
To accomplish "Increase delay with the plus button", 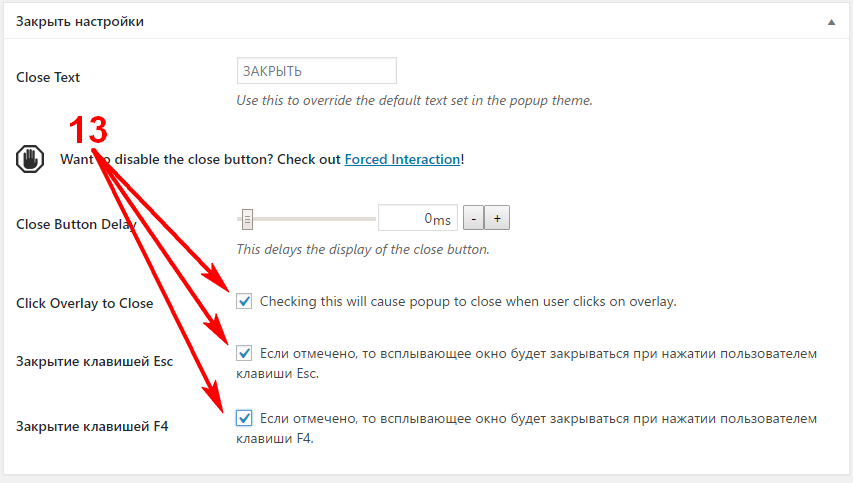I will [x=497, y=218].
